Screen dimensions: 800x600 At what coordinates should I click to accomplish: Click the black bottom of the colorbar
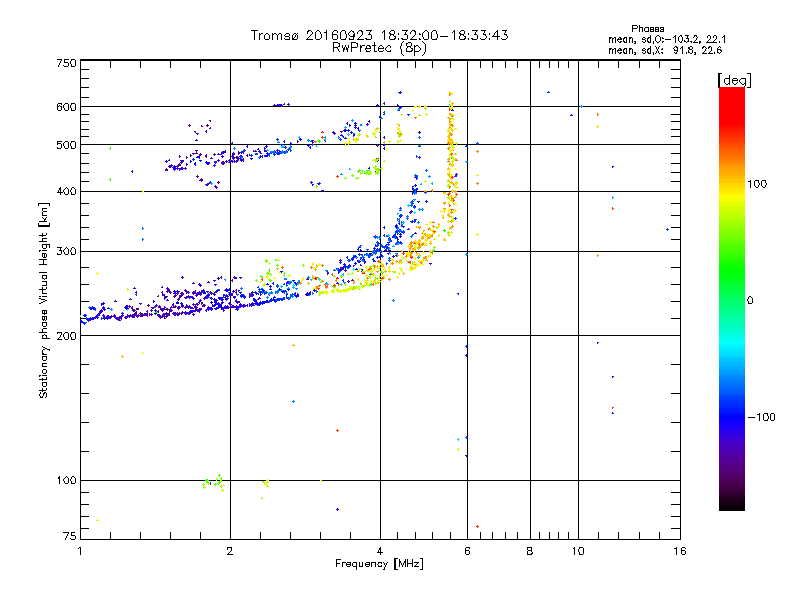click(732, 503)
